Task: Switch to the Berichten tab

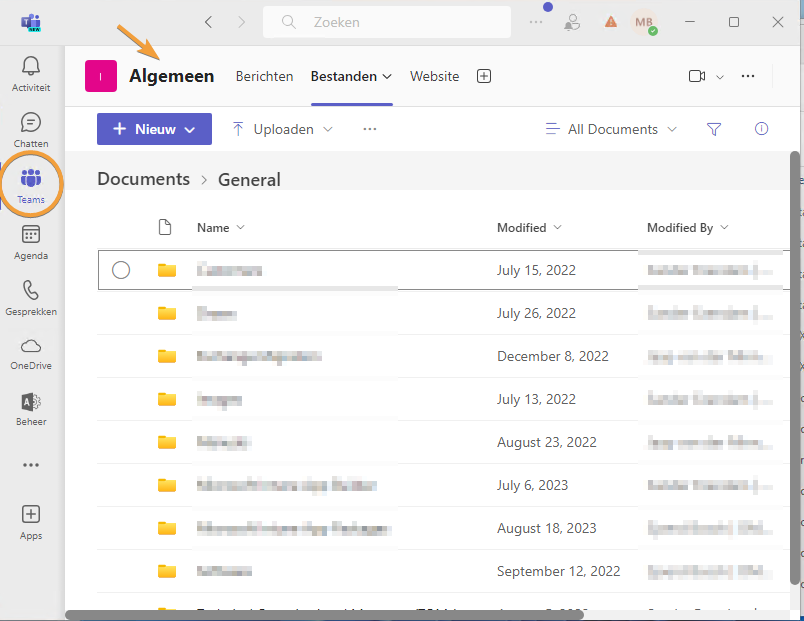Action: 264,76
